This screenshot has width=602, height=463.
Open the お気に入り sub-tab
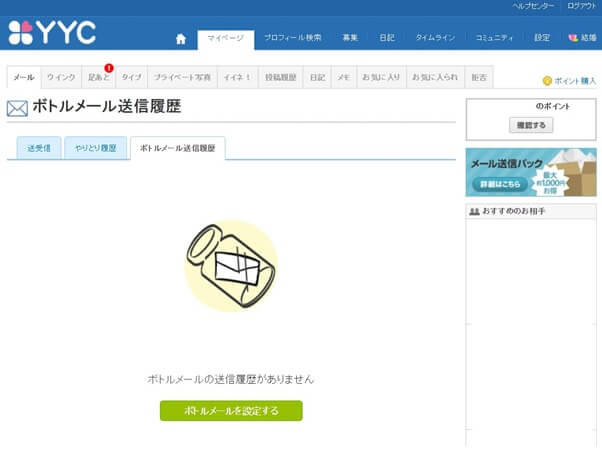point(380,77)
